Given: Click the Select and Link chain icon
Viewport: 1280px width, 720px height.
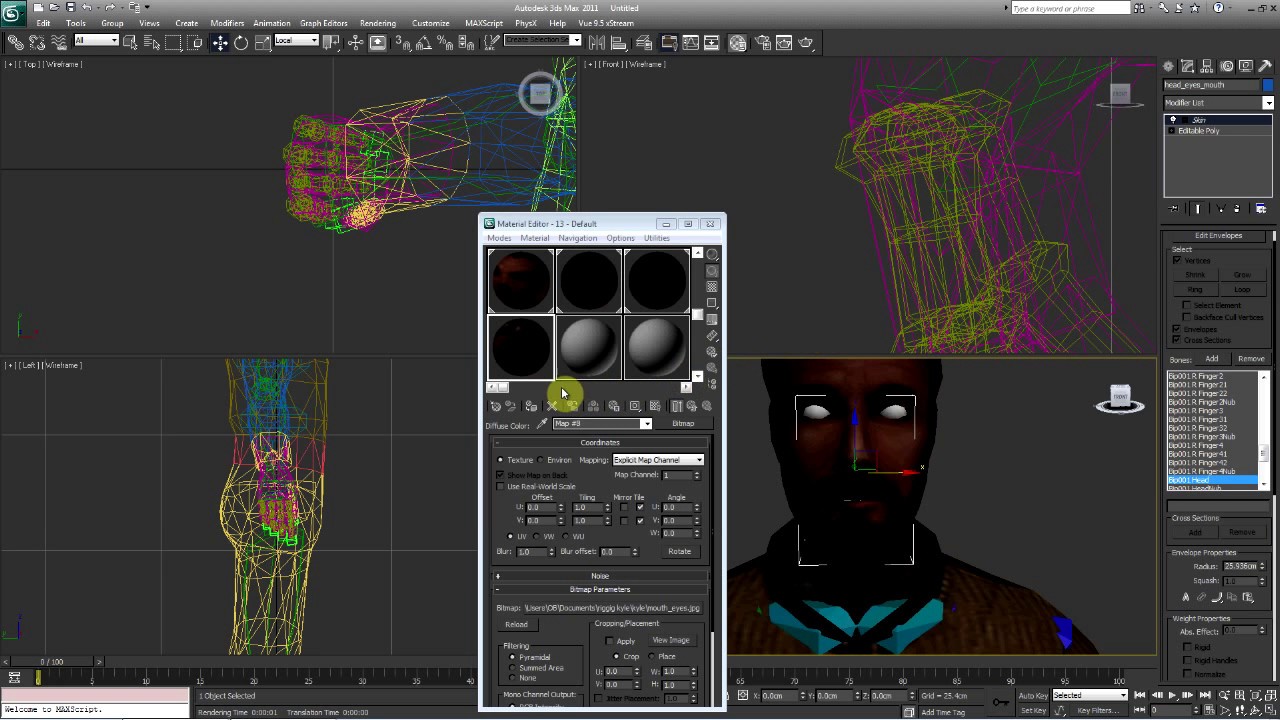Looking at the screenshot, I should coord(15,42).
